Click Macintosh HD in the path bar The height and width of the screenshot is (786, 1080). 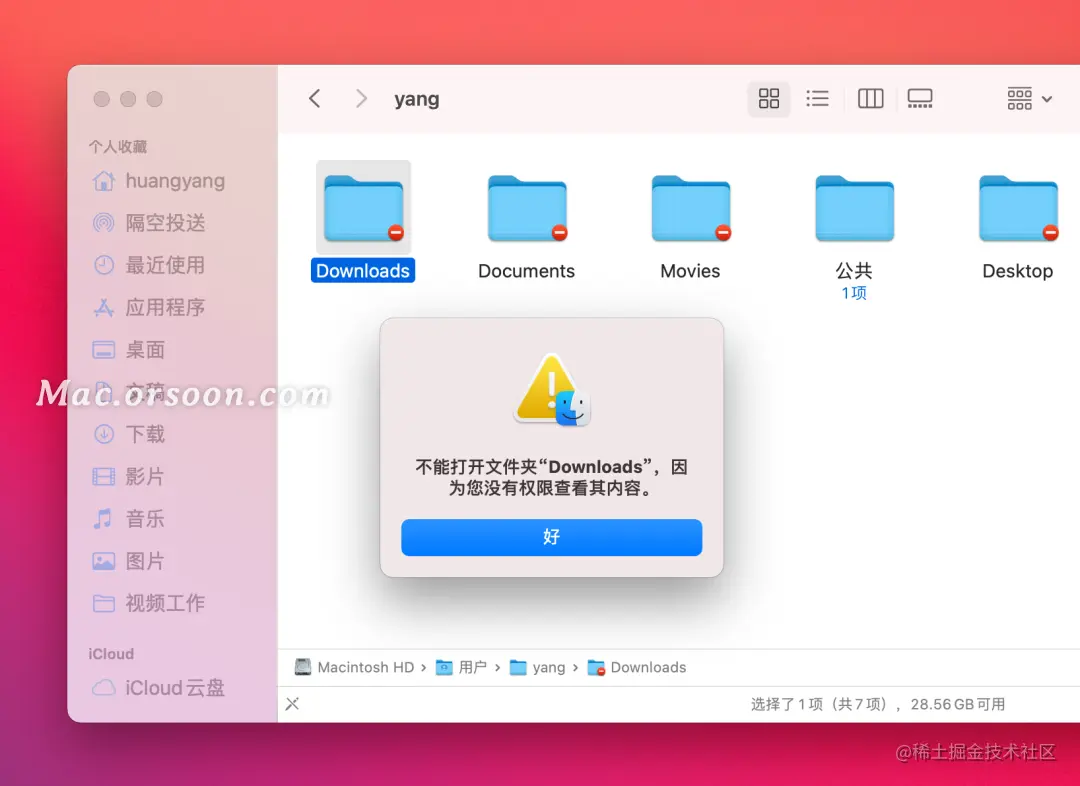[354, 668]
